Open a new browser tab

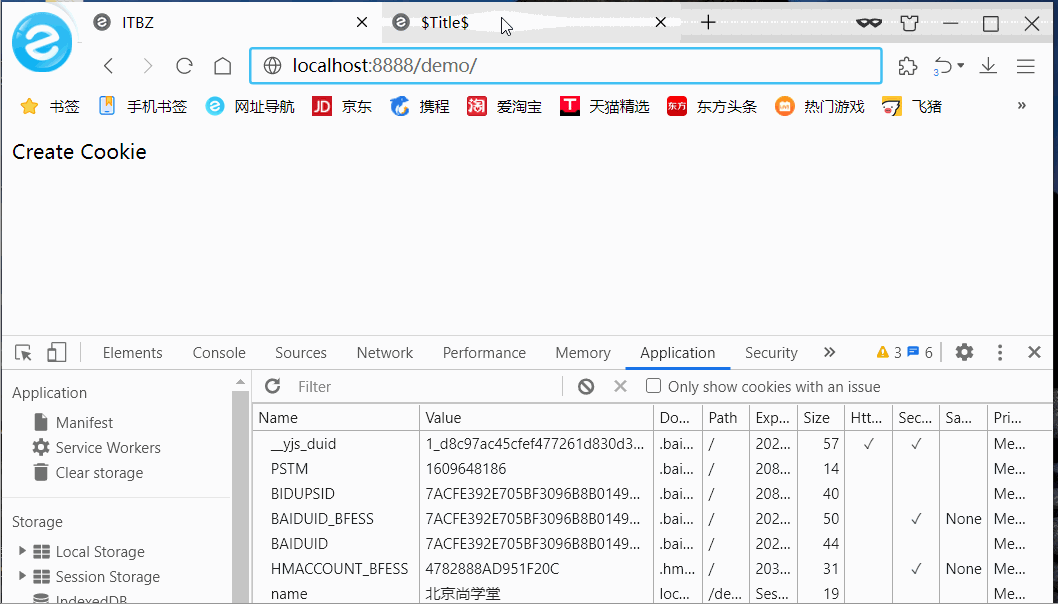tap(708, 23)
